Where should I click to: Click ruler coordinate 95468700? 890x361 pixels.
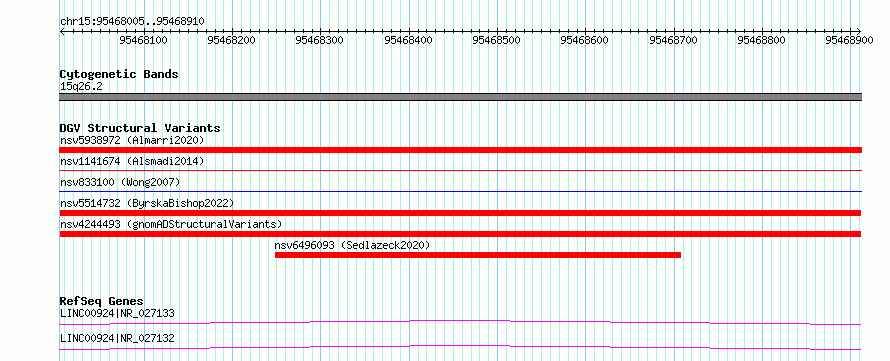click(x=673, y=40)
